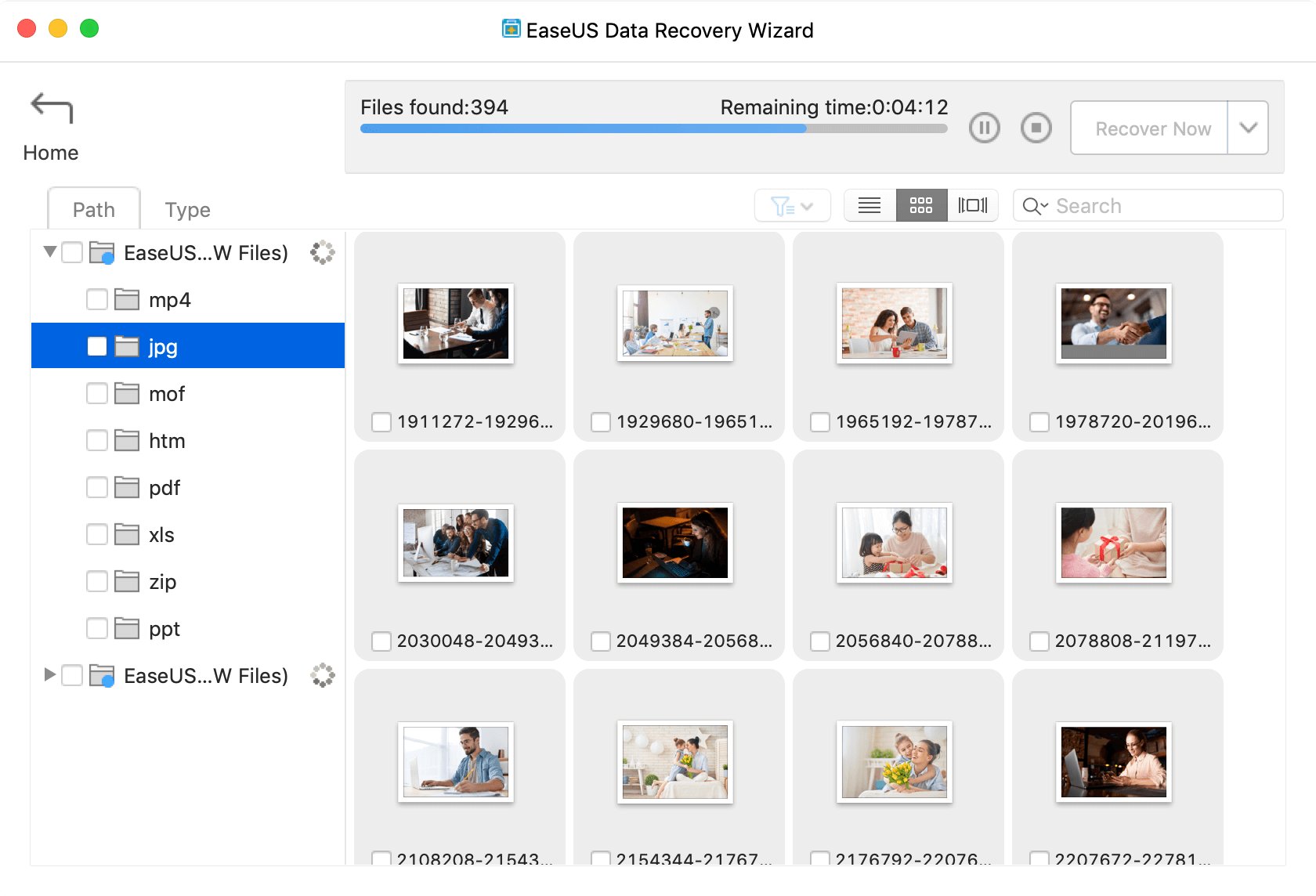The image size is (1316, 896).
Task: Tick the checkbox for file 1911272-19296
Action: [381, 422]
